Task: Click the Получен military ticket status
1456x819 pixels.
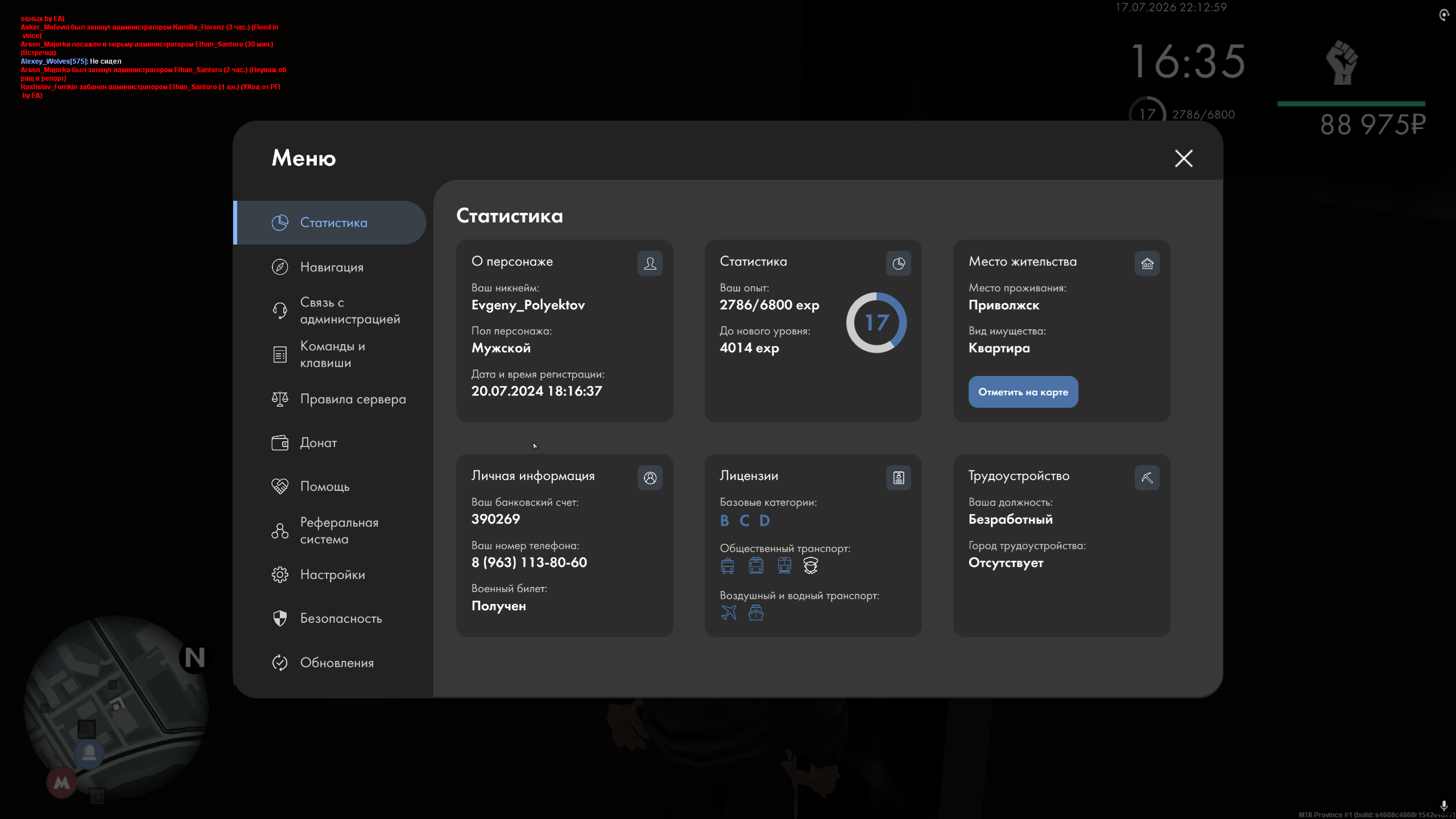Action: click(499, 606)
